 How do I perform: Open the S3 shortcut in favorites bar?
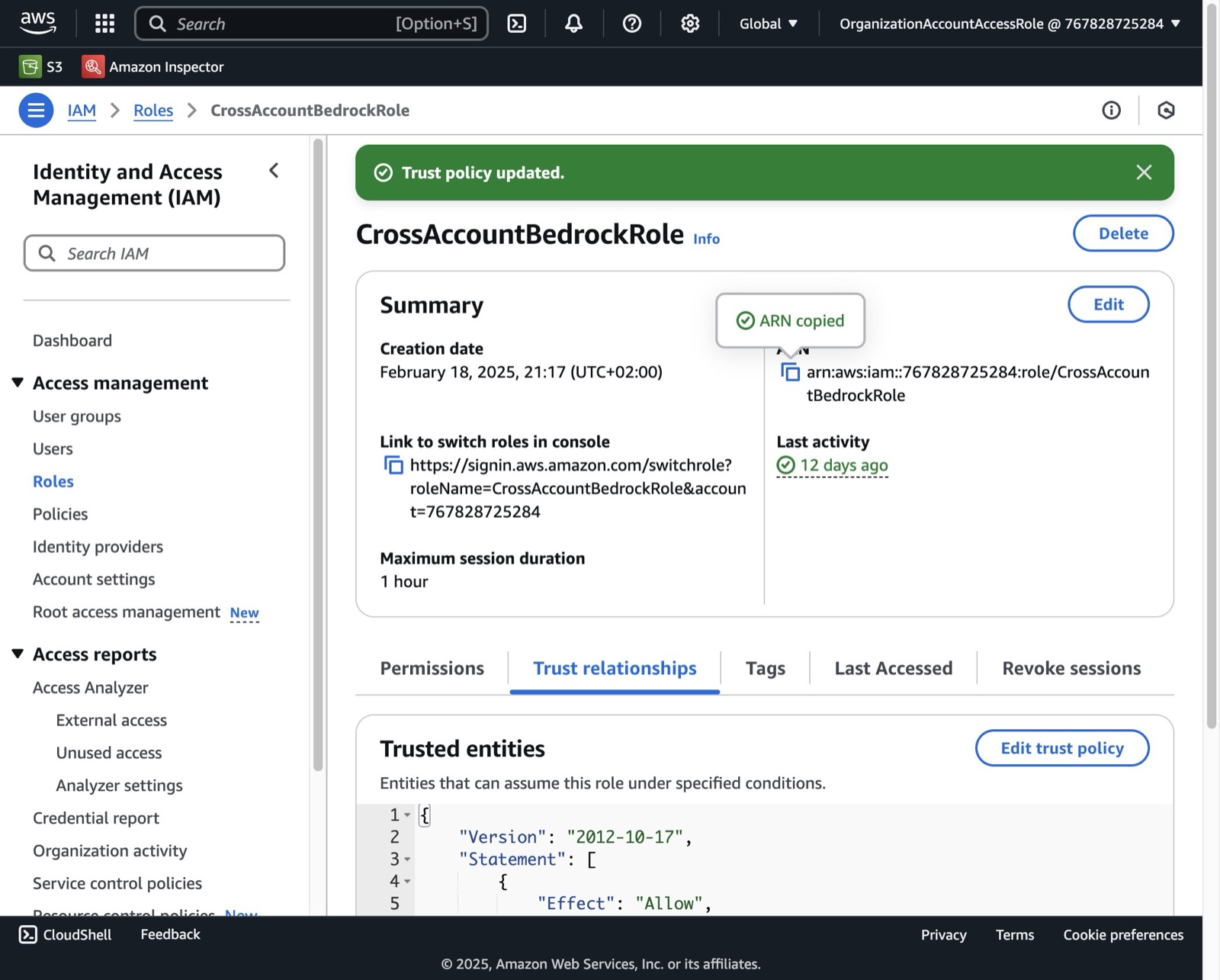[x=41, y=66]
